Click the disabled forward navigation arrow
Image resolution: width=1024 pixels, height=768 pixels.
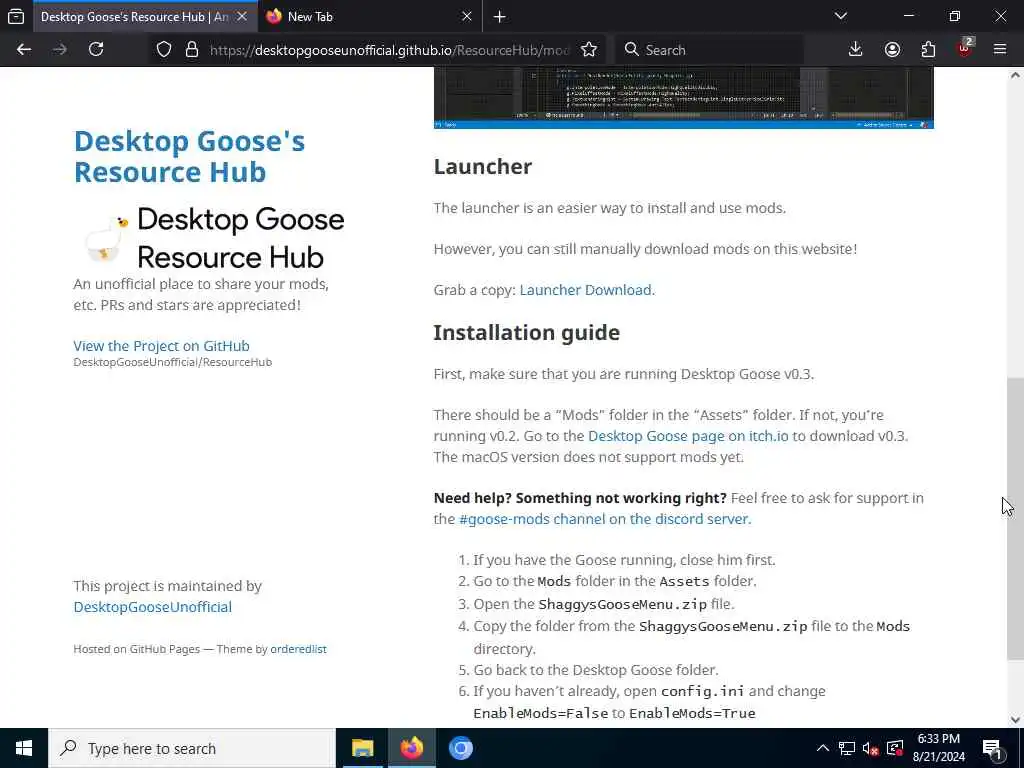tap(60, 50)
